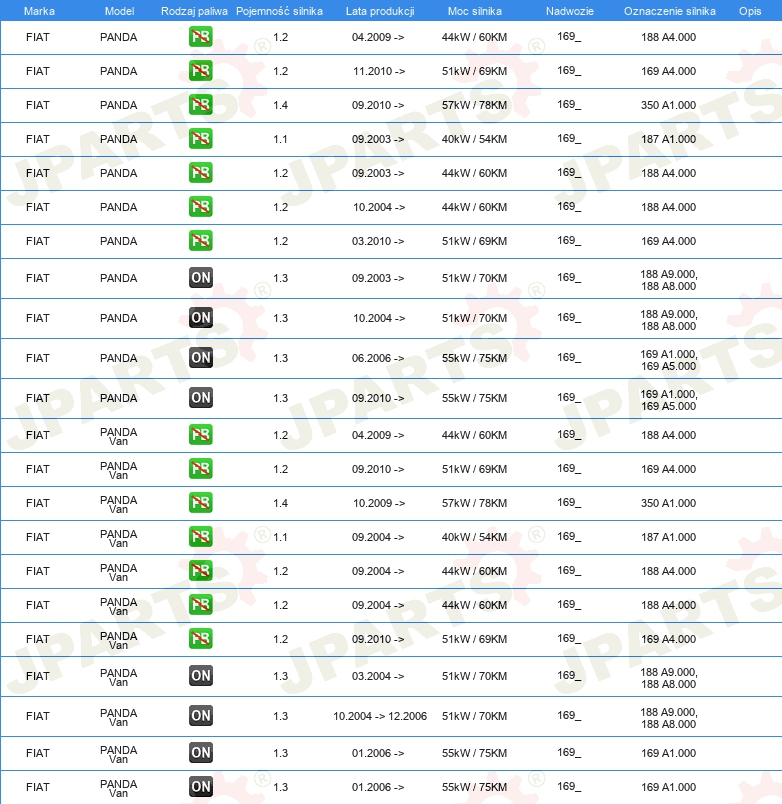782x804 pixels.
Task: Click date '04.2009 ->' in PANDA Van row
Action: (378, 435)
